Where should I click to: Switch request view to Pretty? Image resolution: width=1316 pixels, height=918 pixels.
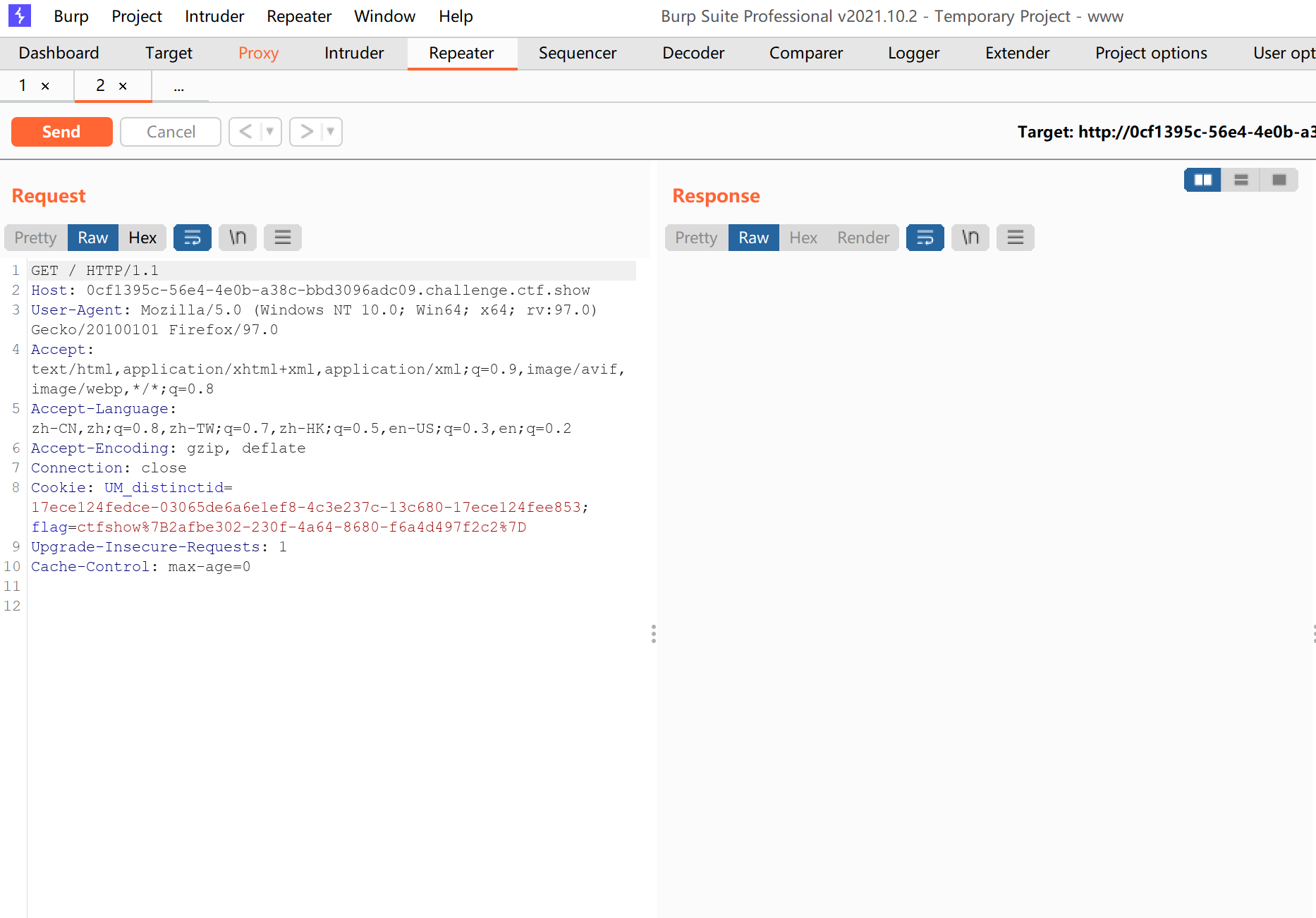coord(35,238)
